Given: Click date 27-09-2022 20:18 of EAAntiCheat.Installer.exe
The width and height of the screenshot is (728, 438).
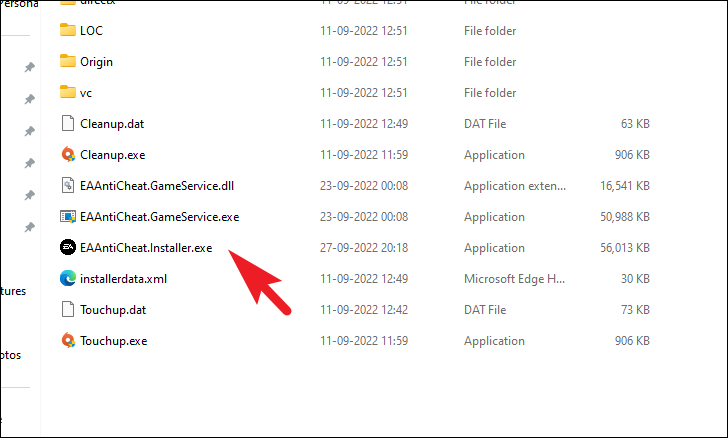Looking at the screenshot, I should 364,248.
